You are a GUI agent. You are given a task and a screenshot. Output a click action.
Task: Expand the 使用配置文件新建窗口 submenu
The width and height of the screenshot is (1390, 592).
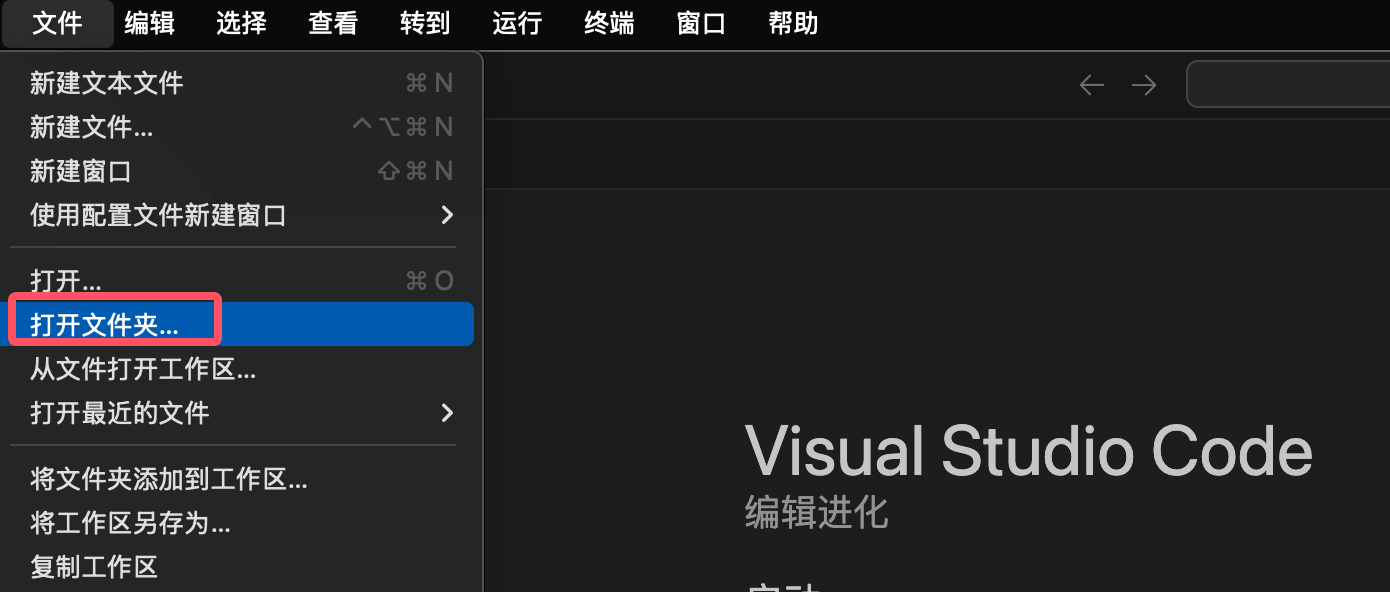(x=240, y=215)
